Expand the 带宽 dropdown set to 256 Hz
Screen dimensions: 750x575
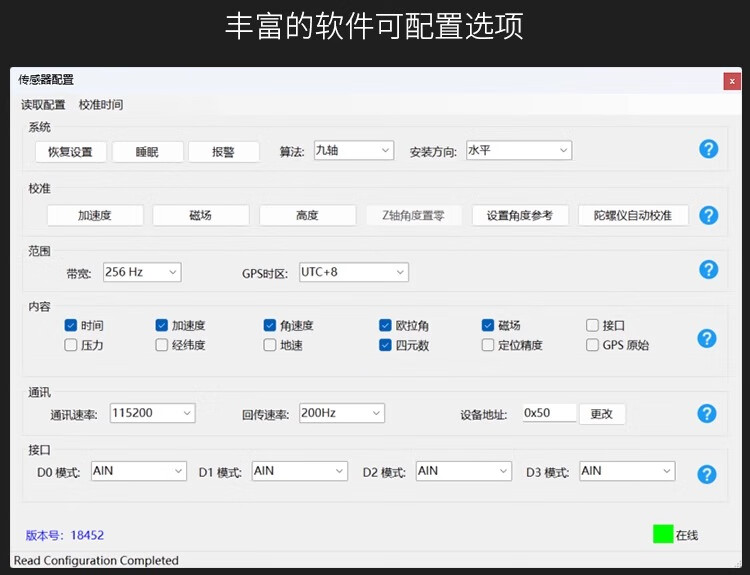(x=142, y=272)
